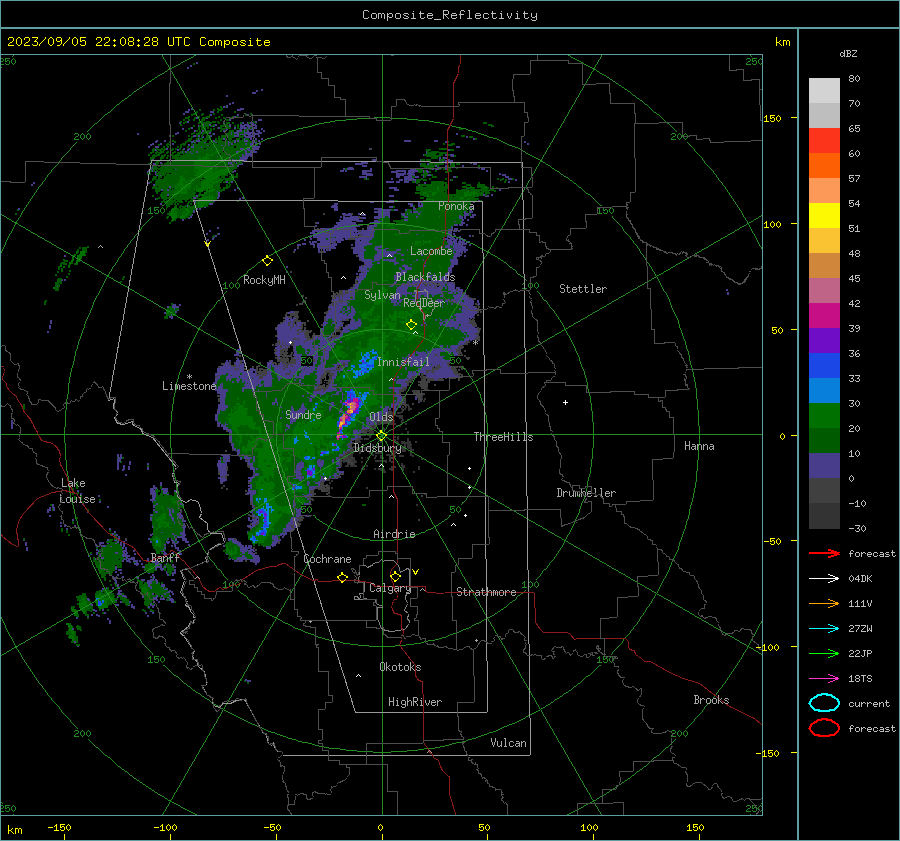Pick the yellow 51-54 dBZ swatch
Screen dimensions: 900x841
tap(824, 216)
